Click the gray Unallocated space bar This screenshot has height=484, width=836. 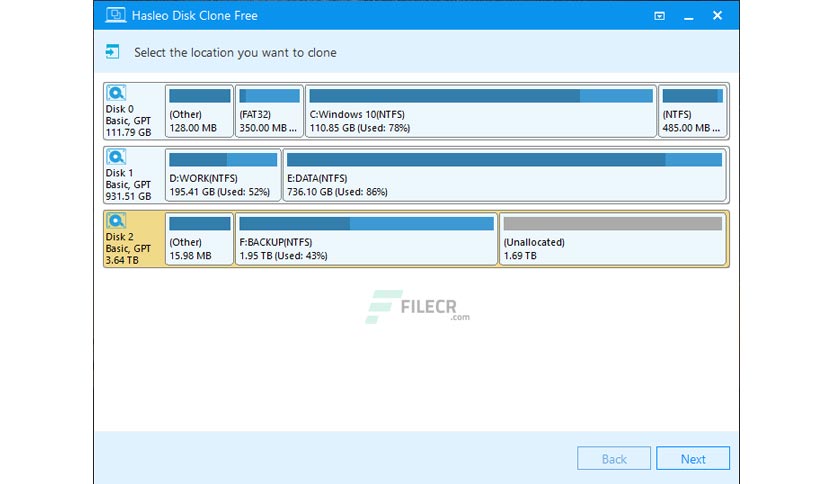point(613,223)
